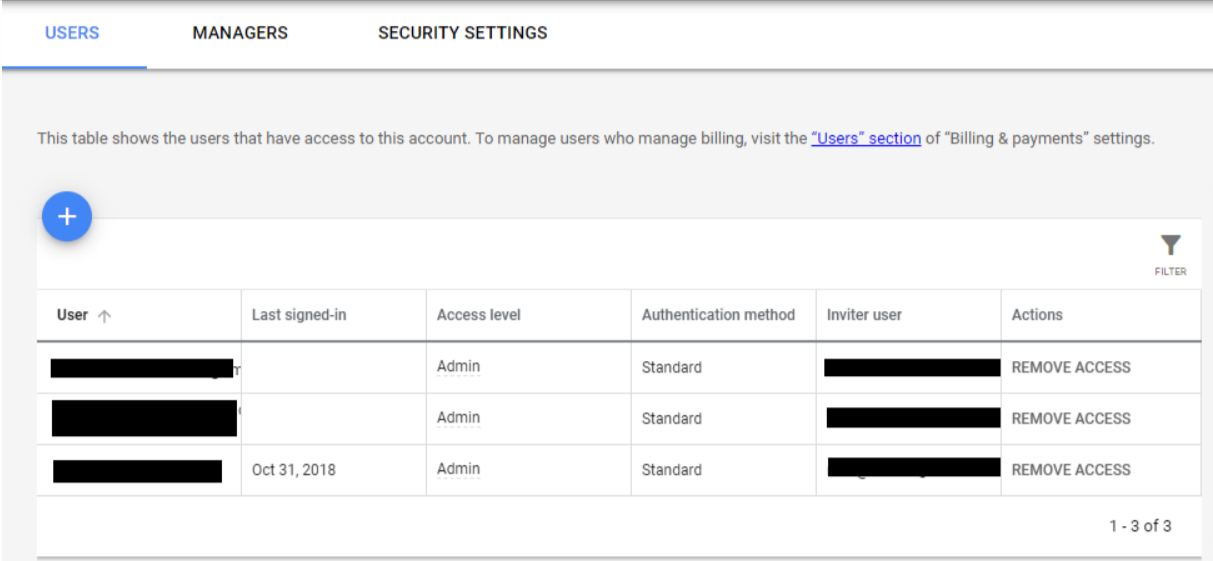
Task: Open Admin access level in first row
Action: click(458, 367)
